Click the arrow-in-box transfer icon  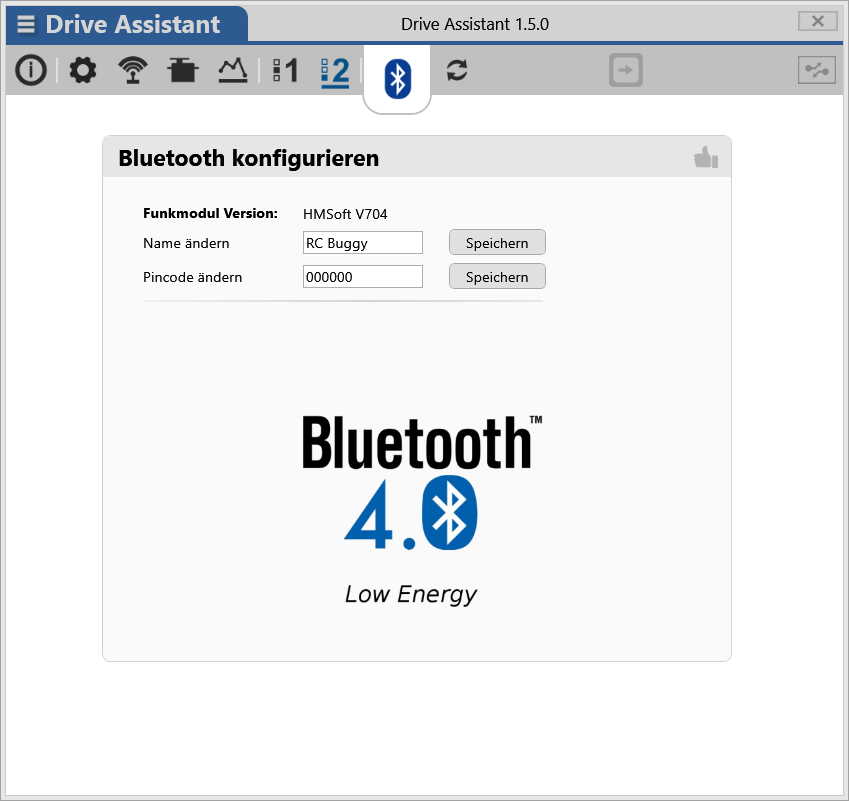(x=626, y=70)
